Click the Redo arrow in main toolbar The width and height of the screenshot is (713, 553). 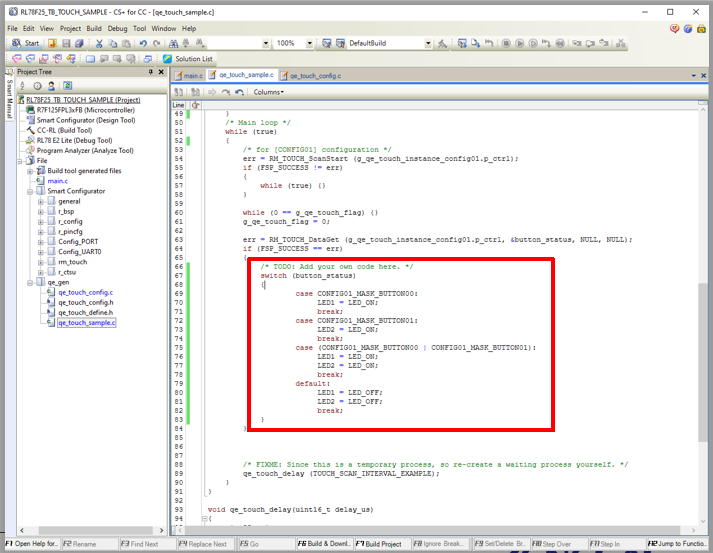(x=157, y=43)
